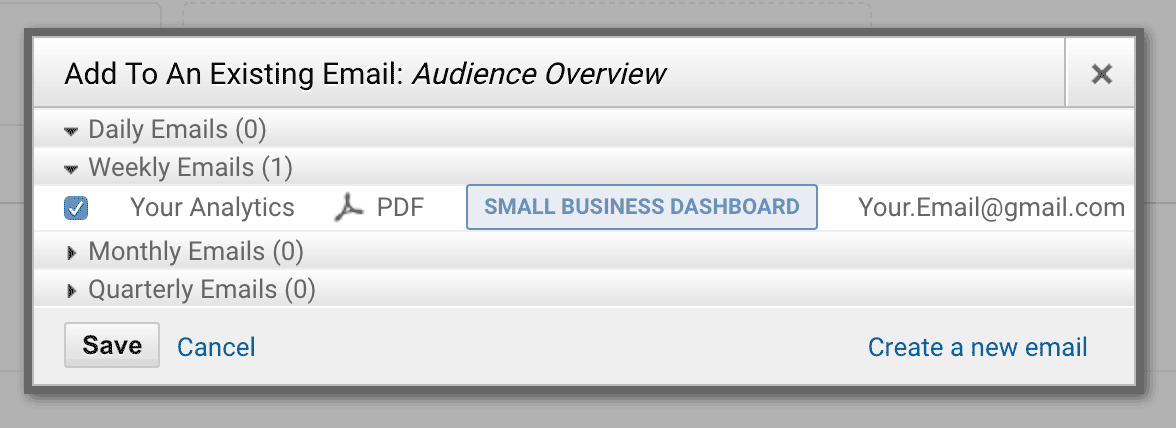
Task: Click the PDF format label text
Action: pos(400,208)
